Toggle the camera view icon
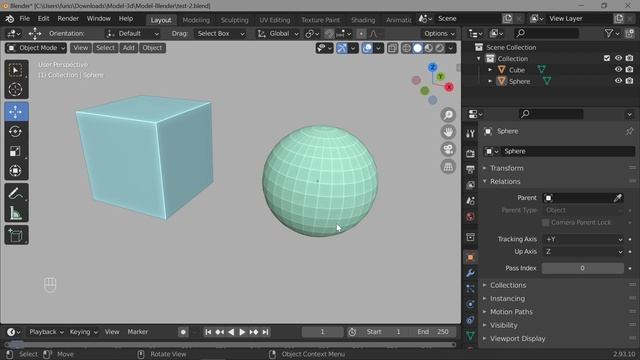This screenshot has height=360, width=640. click(x=448, y=149)
